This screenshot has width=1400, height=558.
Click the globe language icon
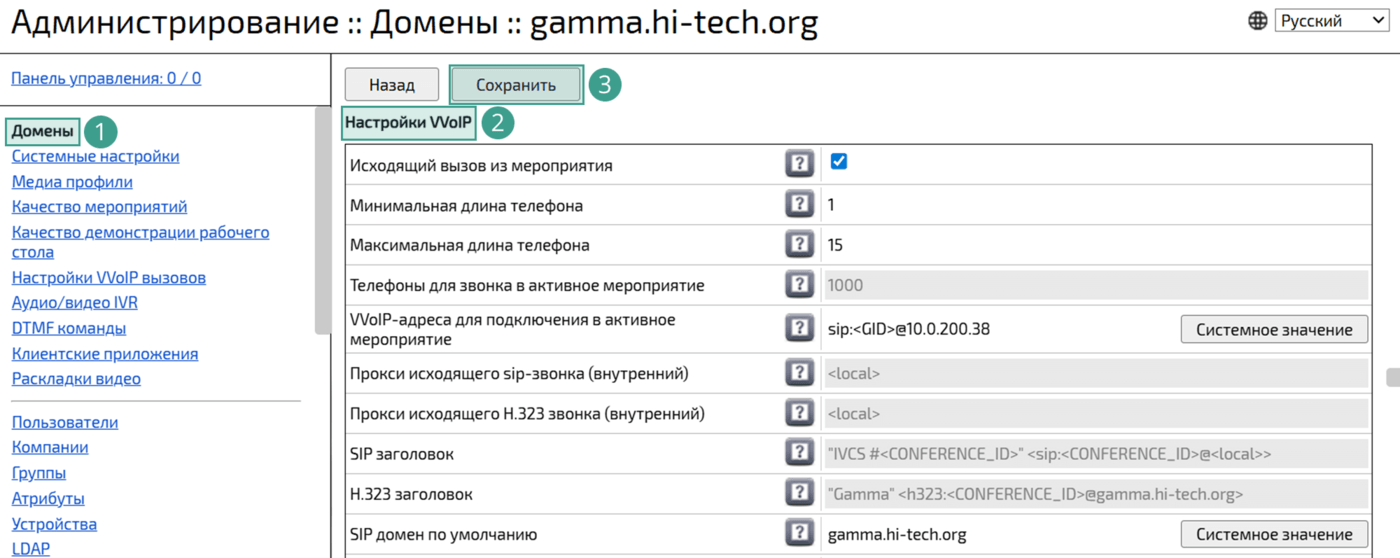pyautogui.click(x=1258, y=21)
